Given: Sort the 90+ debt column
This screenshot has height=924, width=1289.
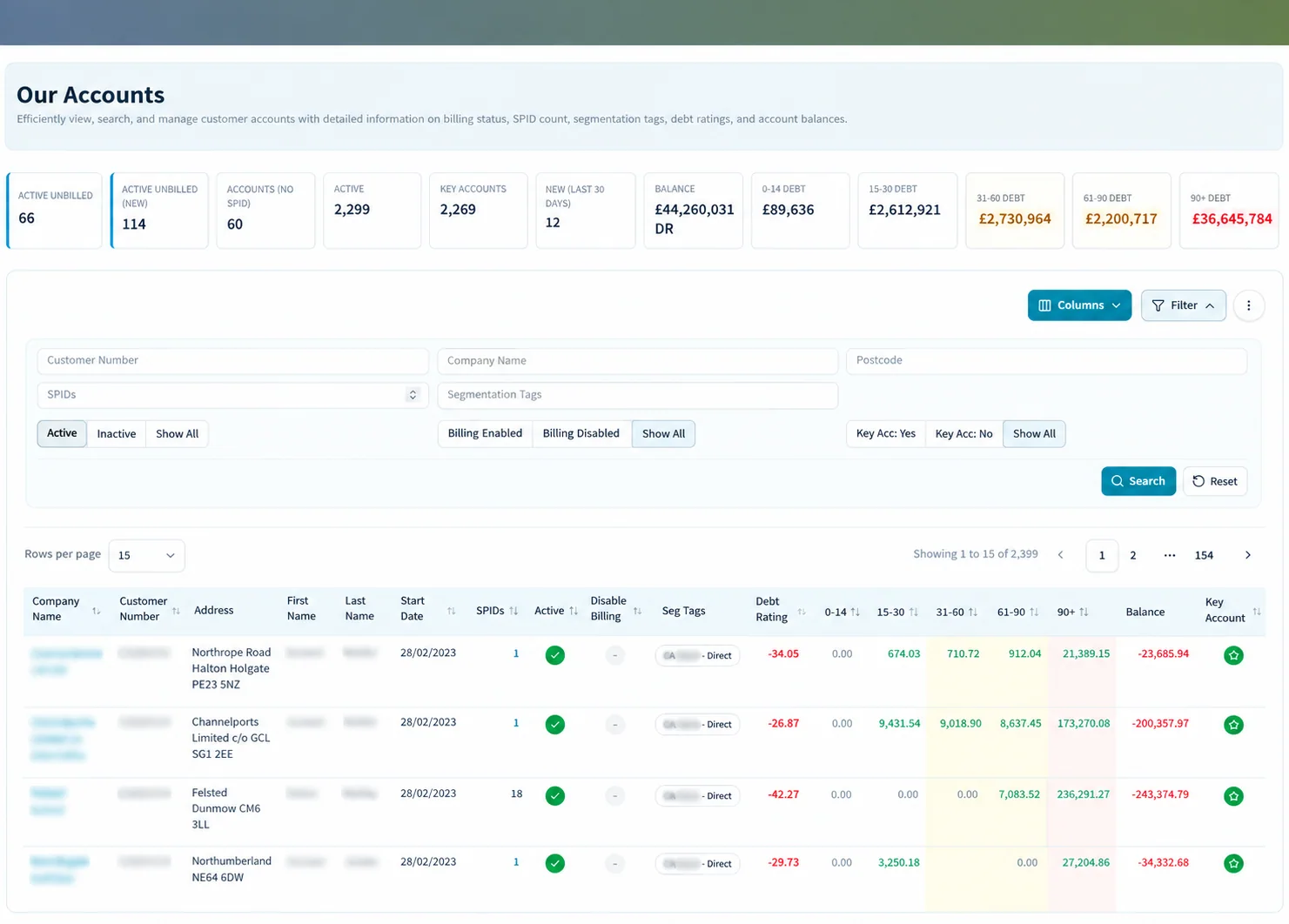Looking at the screenshot, I should click(1083, 612).
